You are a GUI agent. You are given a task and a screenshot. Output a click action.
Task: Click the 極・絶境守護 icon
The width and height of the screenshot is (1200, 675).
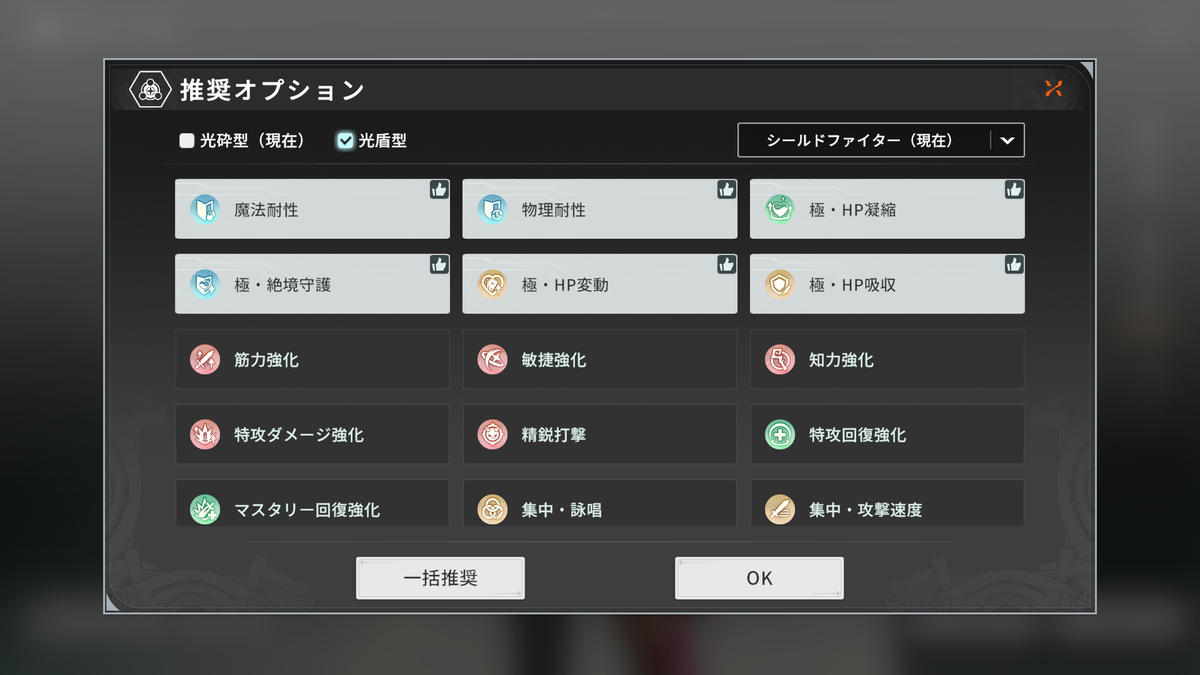(x=205, y=285)
